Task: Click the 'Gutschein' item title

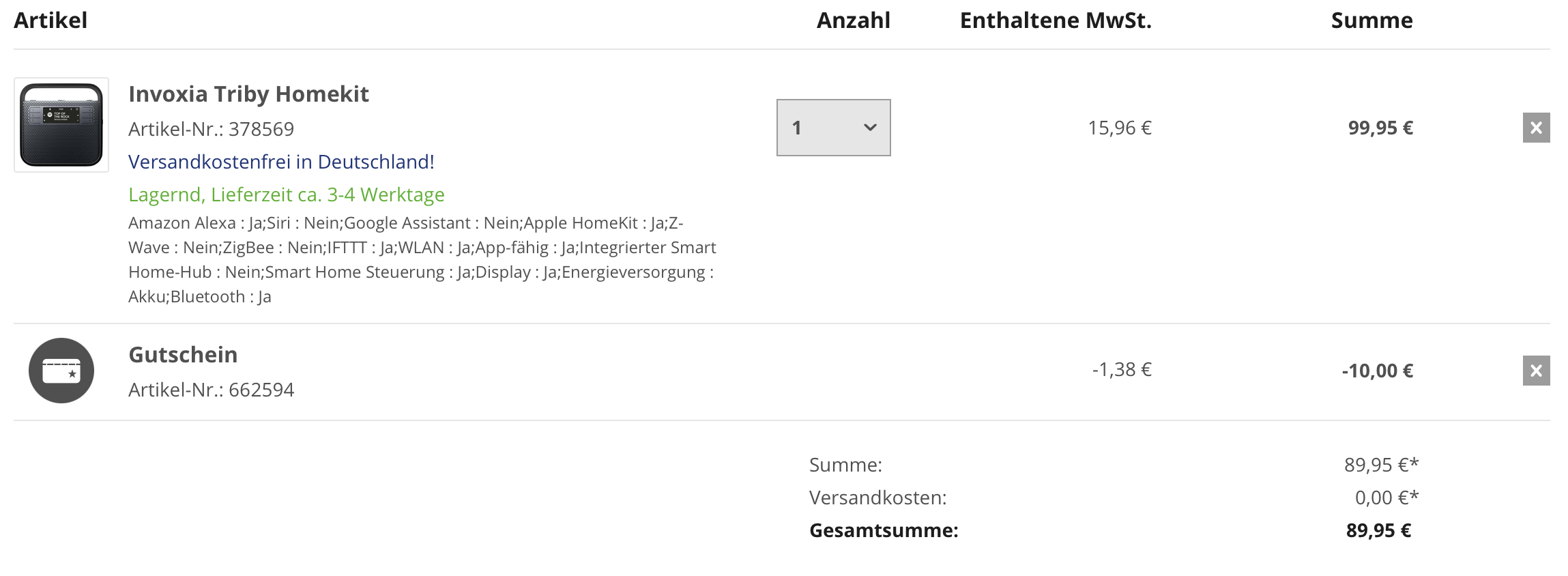Action: pyautogui.click(x=183, y=355)
